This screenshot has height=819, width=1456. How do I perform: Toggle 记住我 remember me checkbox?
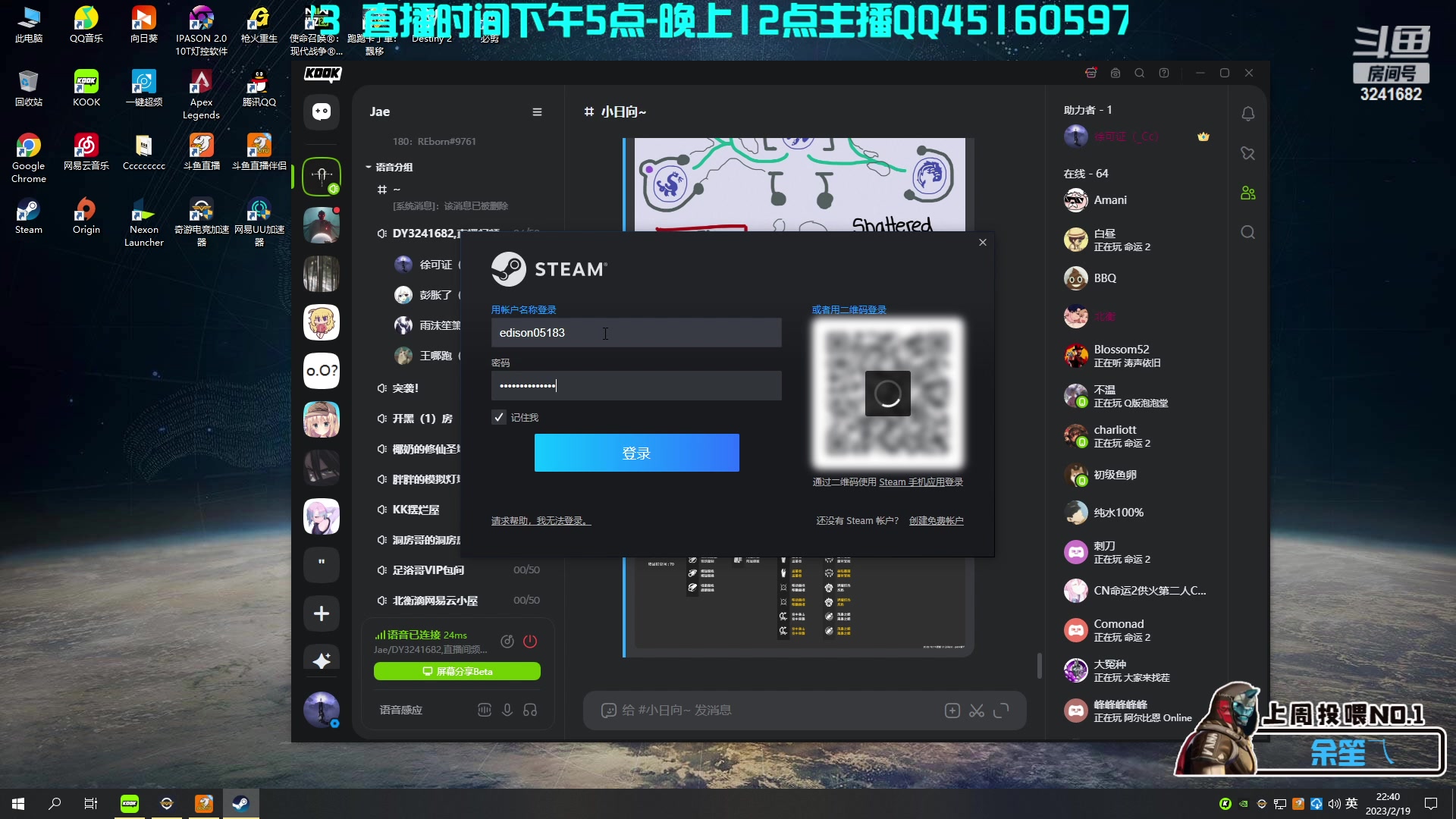500,417
